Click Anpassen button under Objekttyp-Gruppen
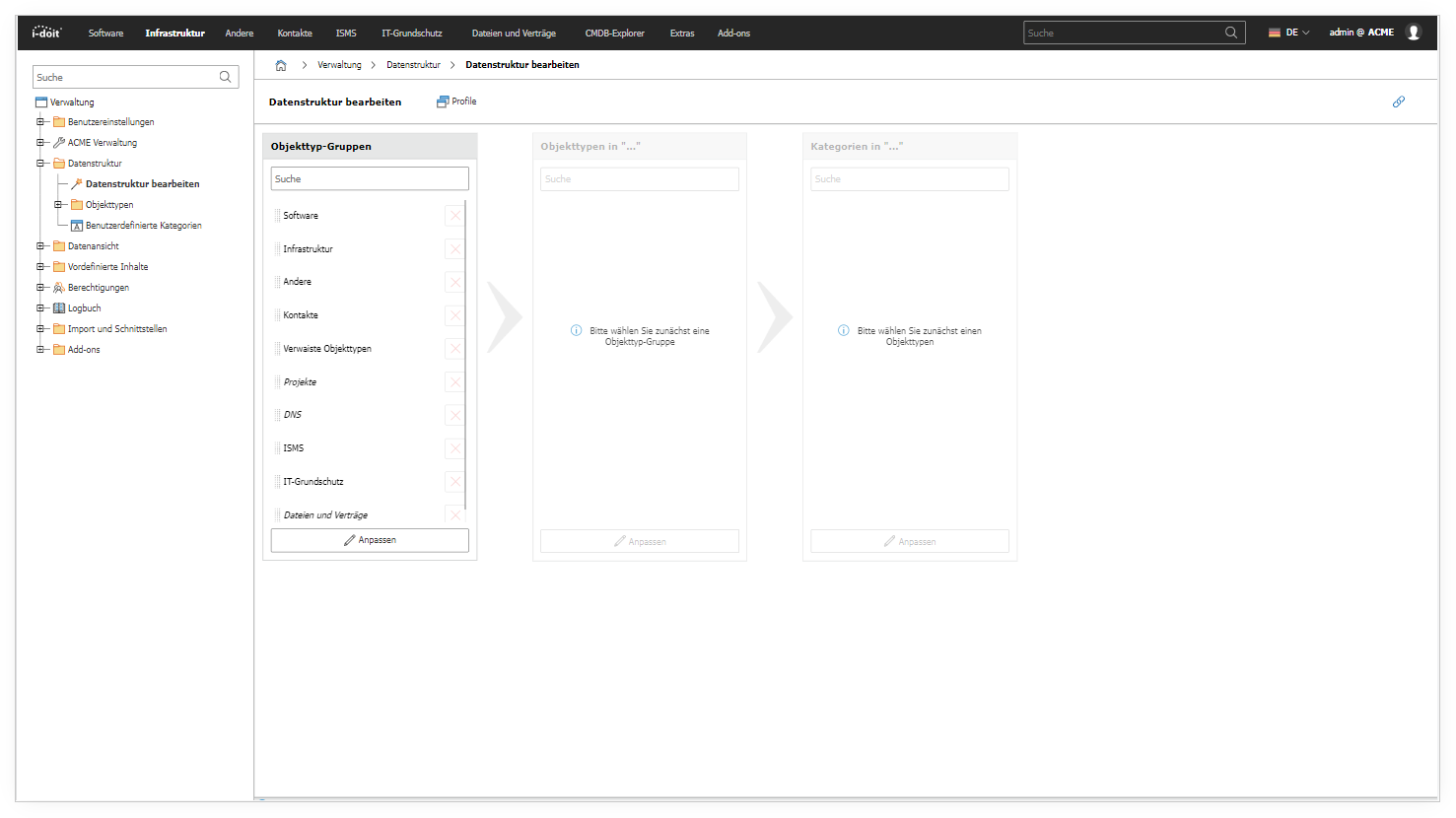Screen dimensions: 1456x818 tap(370, 540)
